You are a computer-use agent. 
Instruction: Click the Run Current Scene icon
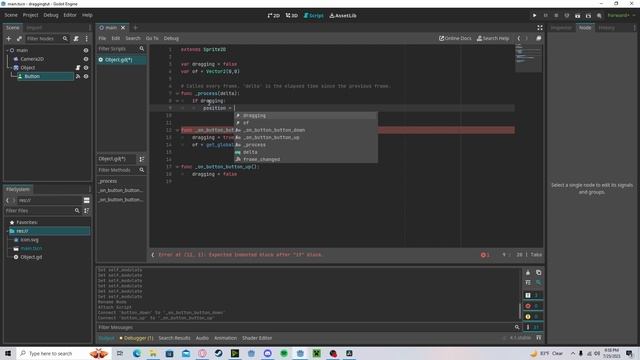tap(578, 16)
